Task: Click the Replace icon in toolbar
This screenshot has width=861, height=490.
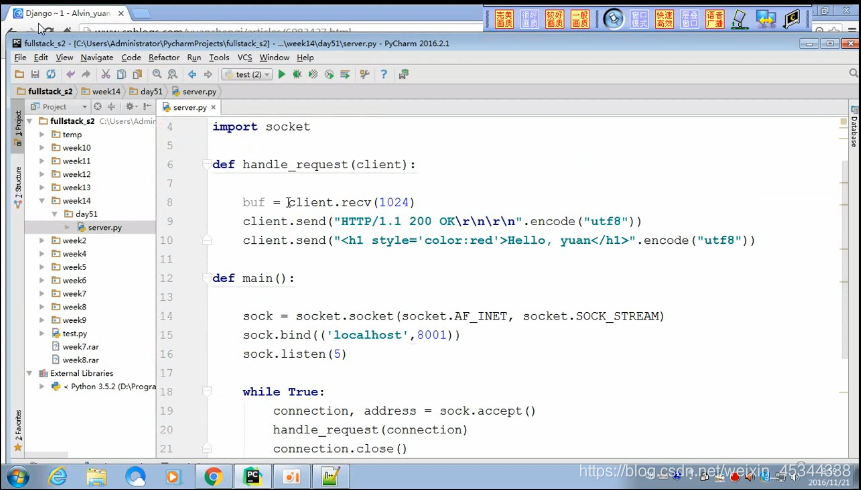Action: pyautogui.click(x=172, y=74)
